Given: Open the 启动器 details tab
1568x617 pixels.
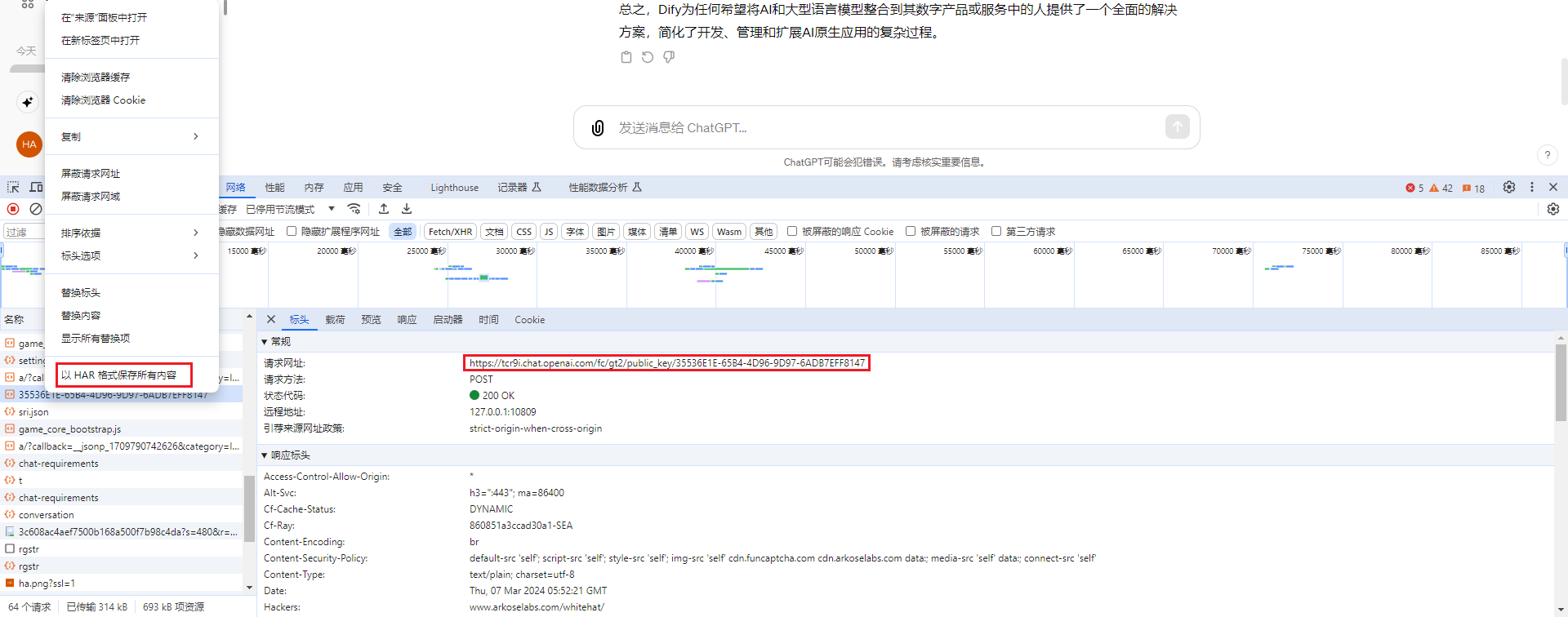Looking at the screenshot, I should (x=448, y=319).
